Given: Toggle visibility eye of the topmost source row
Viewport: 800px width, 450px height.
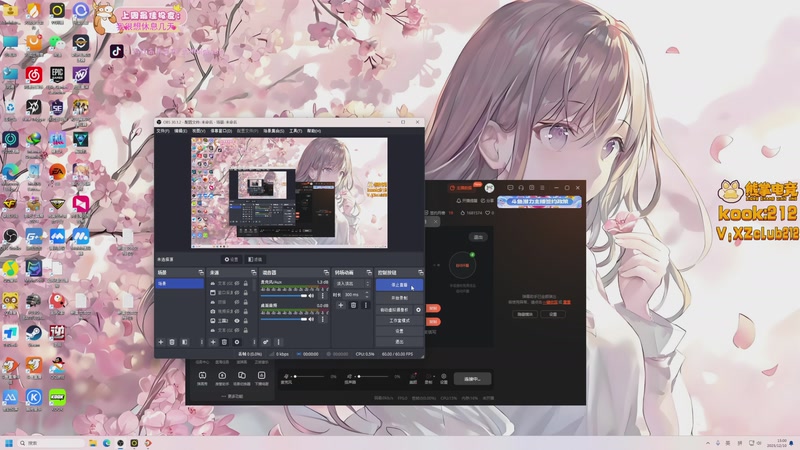Looking at the screenshot, I should [237, 284].
